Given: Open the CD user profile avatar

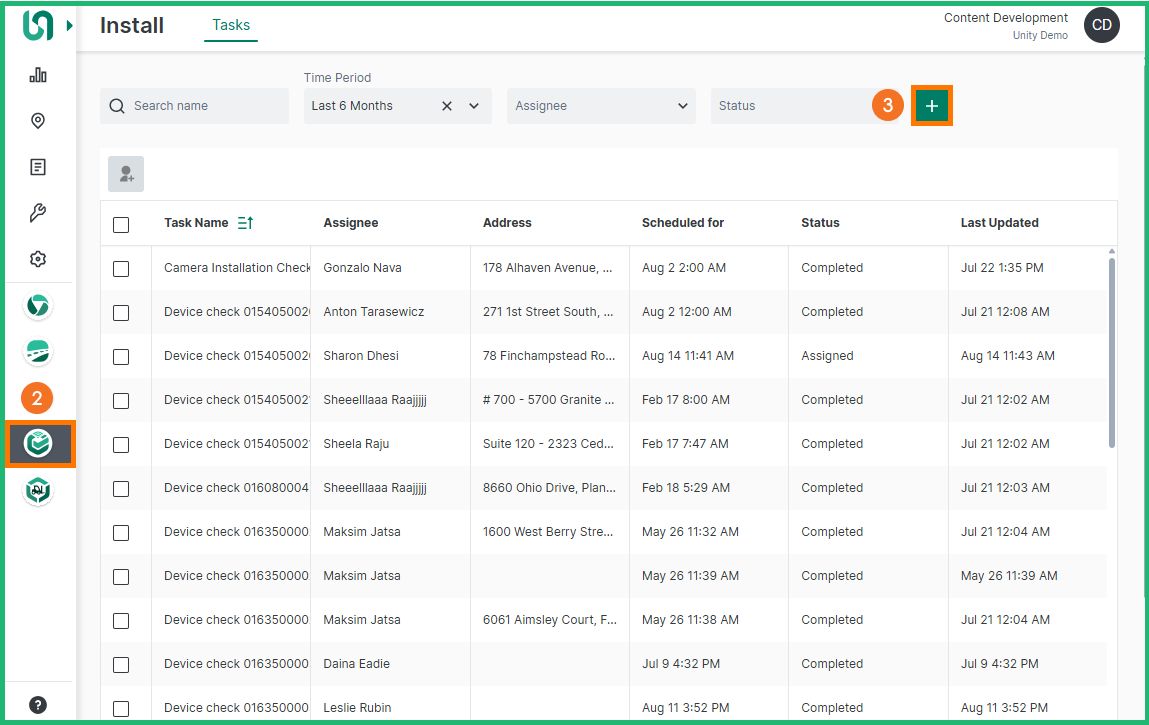Looking at the screenshot, I should (x=1101, y=26).
